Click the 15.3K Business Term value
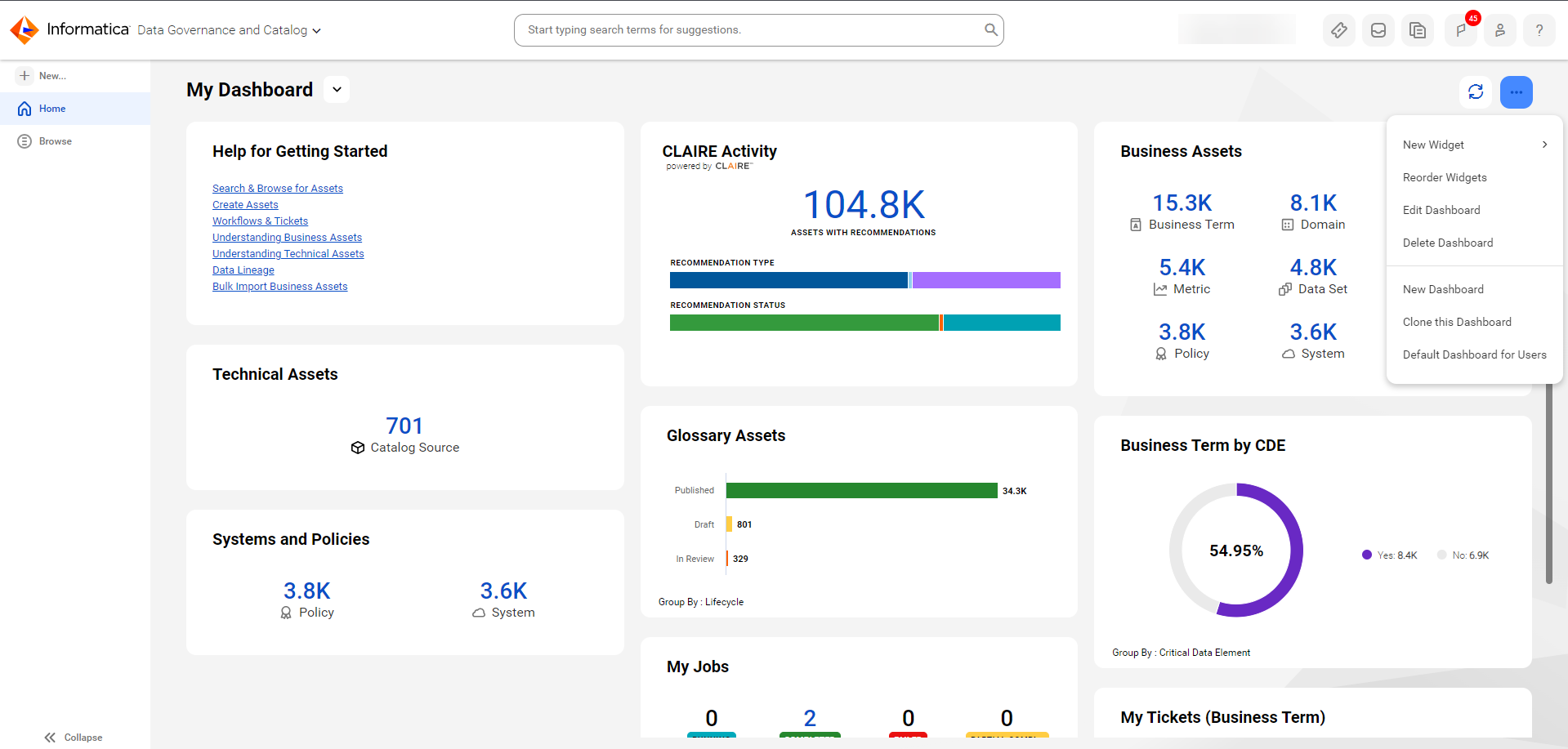The width and height of the screenshot is (1568, 749). [x=1182, y=203]
